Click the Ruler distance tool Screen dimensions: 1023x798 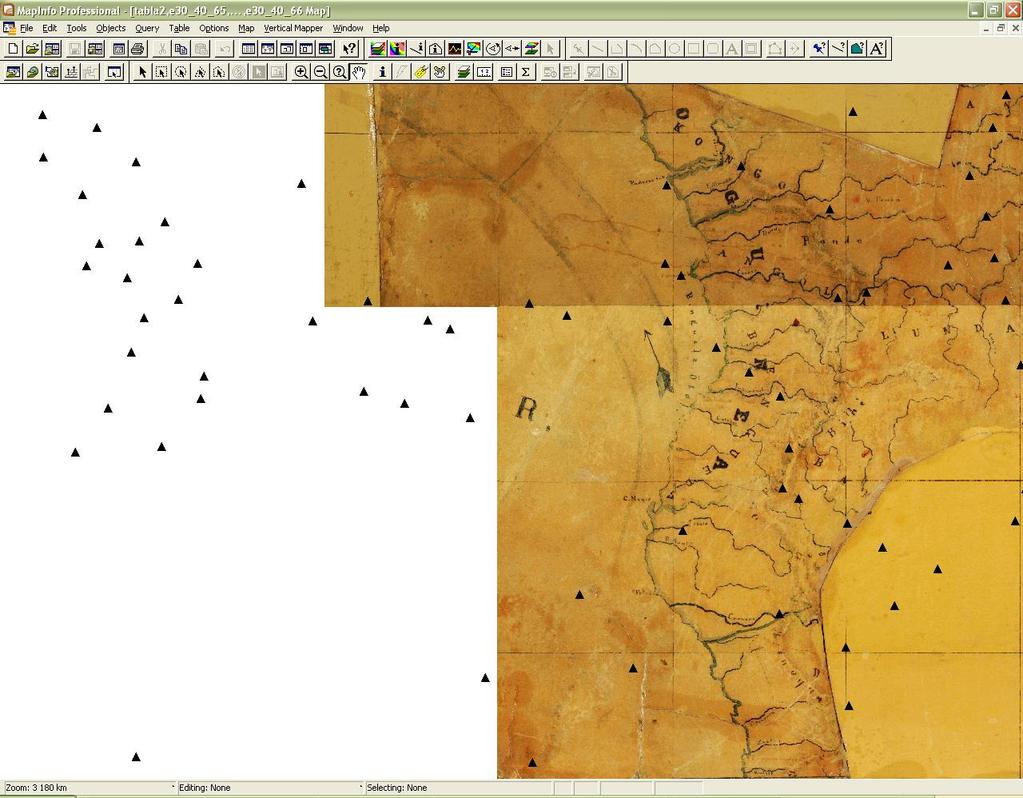(483, 72)
